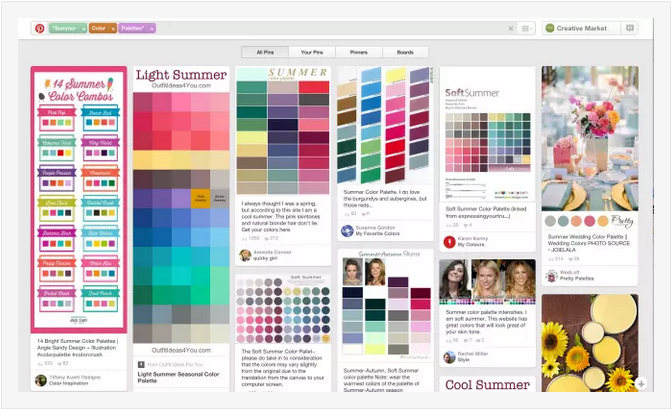
Task: Open dropdown arrow on the Color search tag
Action: [113, 29]
